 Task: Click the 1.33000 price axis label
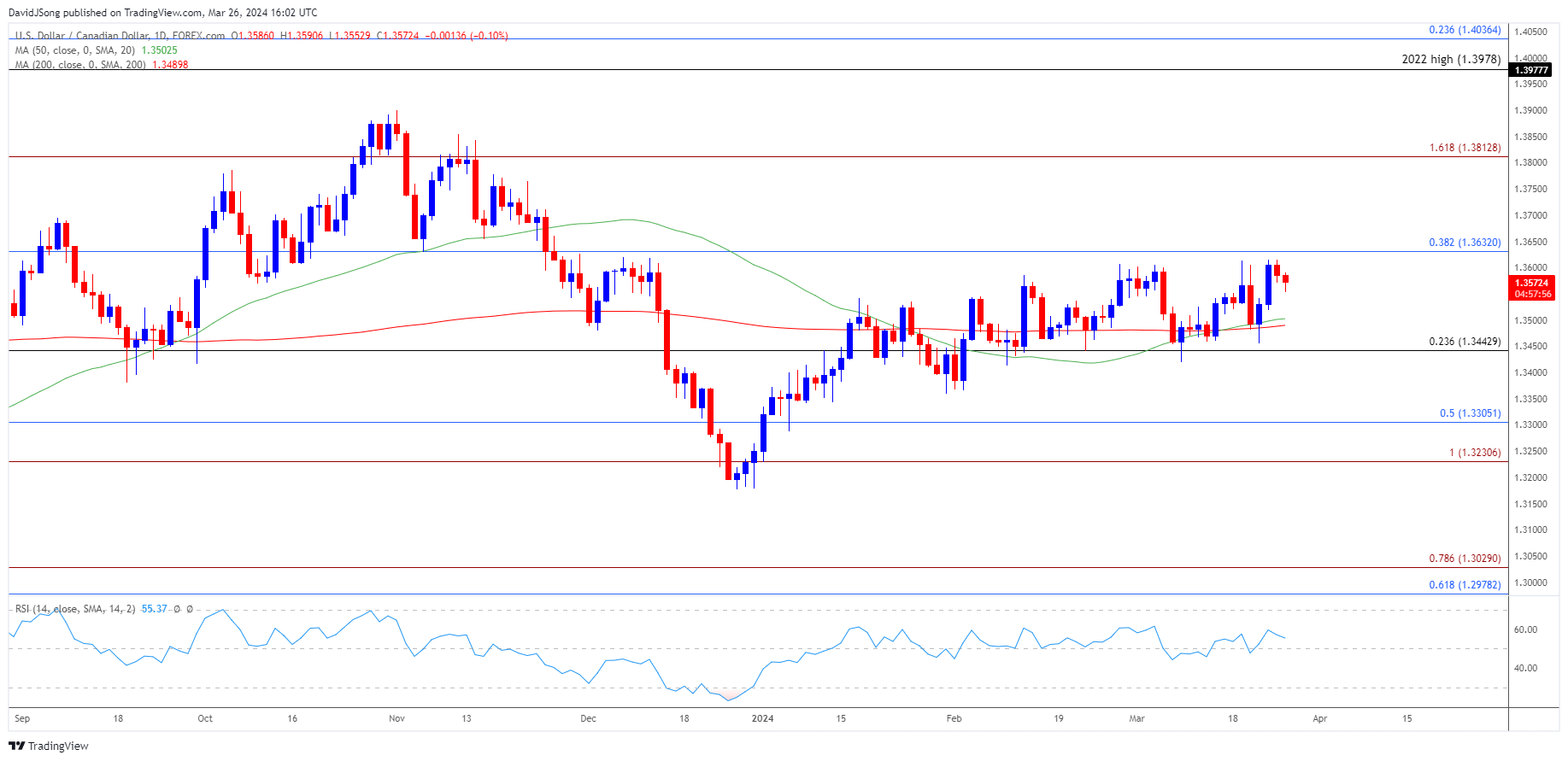[1530, 425]
